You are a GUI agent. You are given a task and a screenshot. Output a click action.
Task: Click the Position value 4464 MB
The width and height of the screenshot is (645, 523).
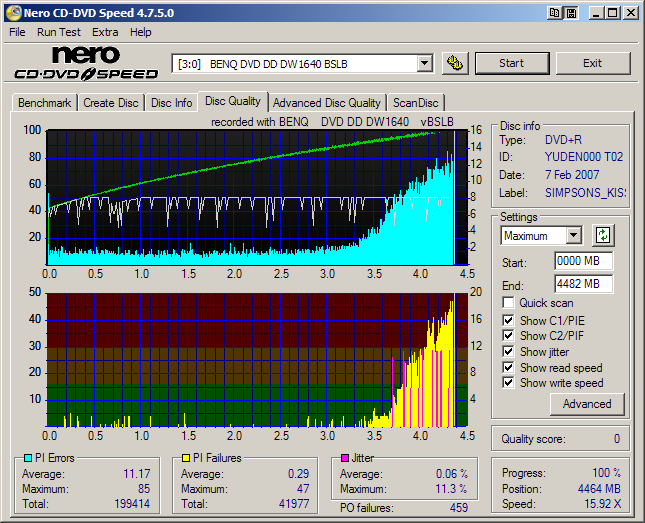(599, 488)
